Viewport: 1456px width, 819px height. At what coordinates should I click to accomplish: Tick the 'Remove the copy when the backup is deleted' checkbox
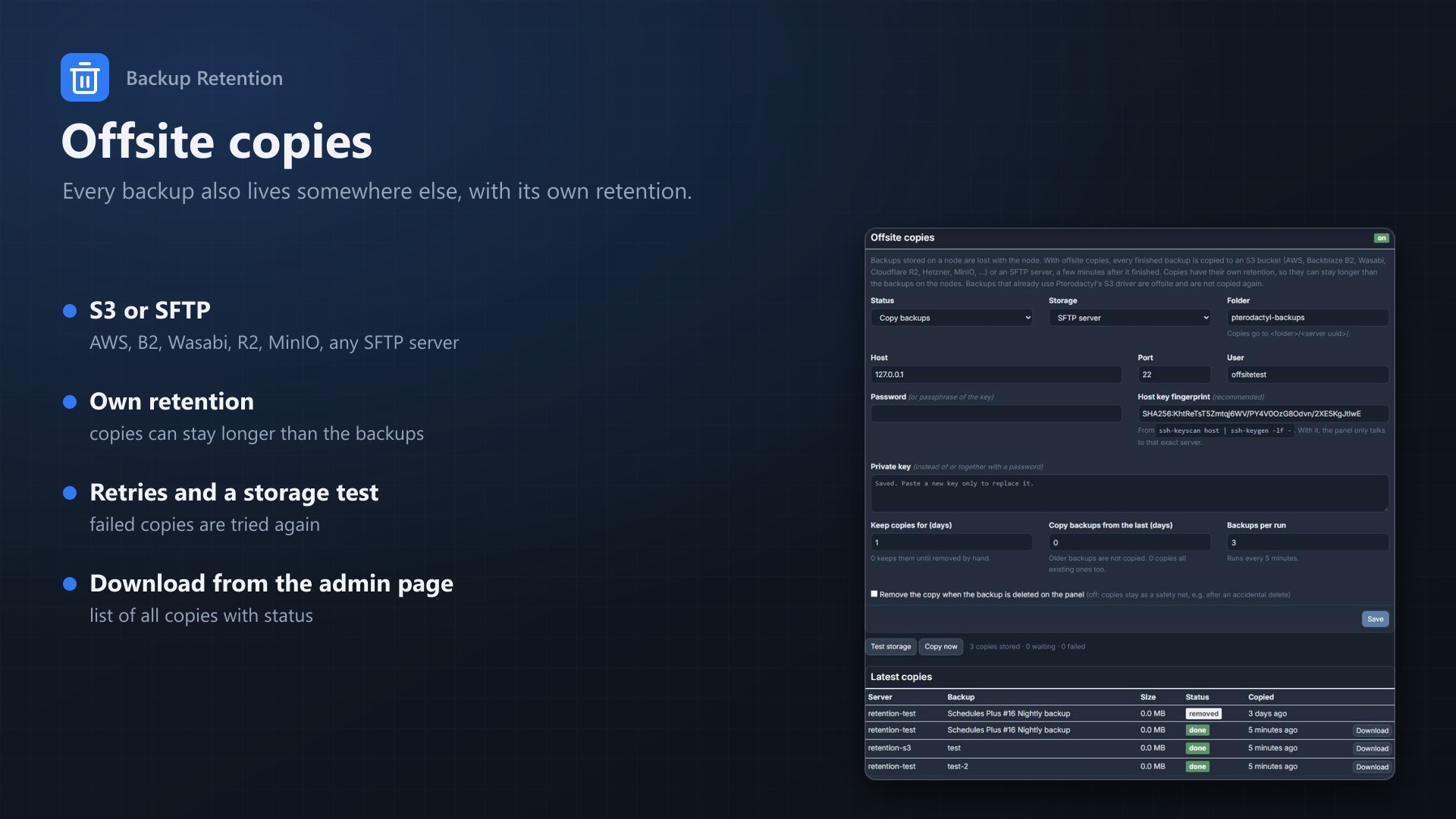[x=874, y=594]
